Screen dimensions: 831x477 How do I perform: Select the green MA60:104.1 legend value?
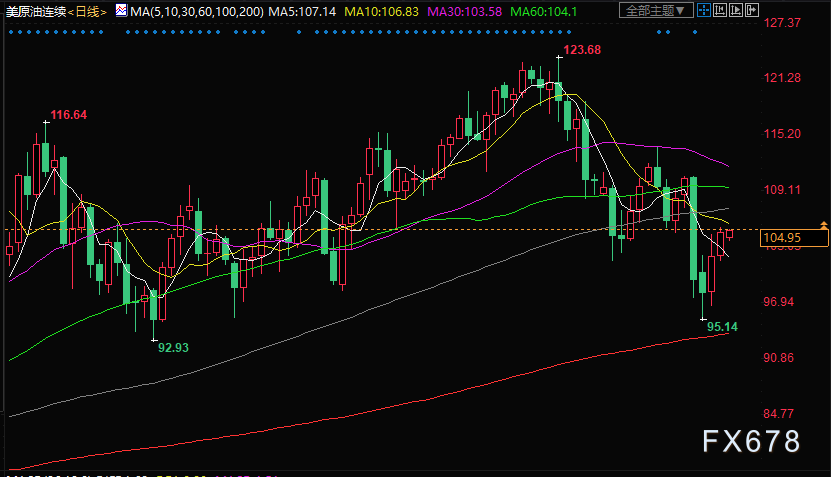544,12
